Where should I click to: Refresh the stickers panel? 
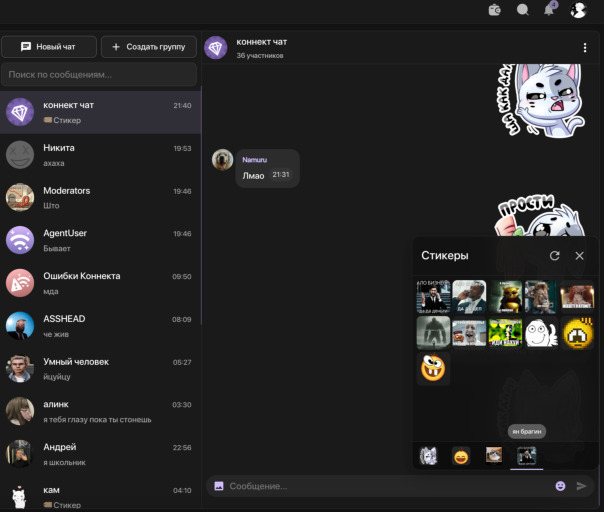(554, 255)
